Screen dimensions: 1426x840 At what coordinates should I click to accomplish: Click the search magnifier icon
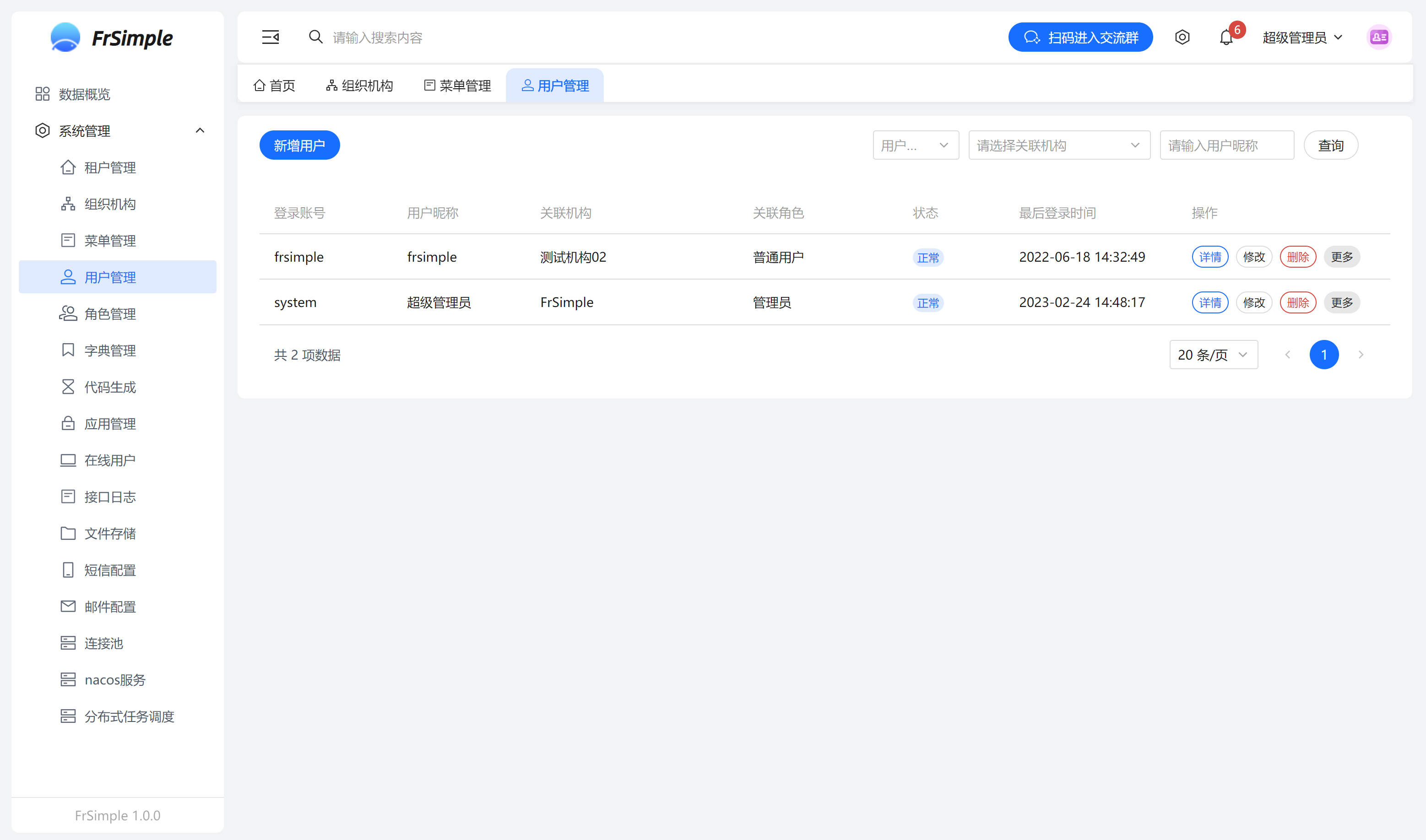click(x=315, y=38)
